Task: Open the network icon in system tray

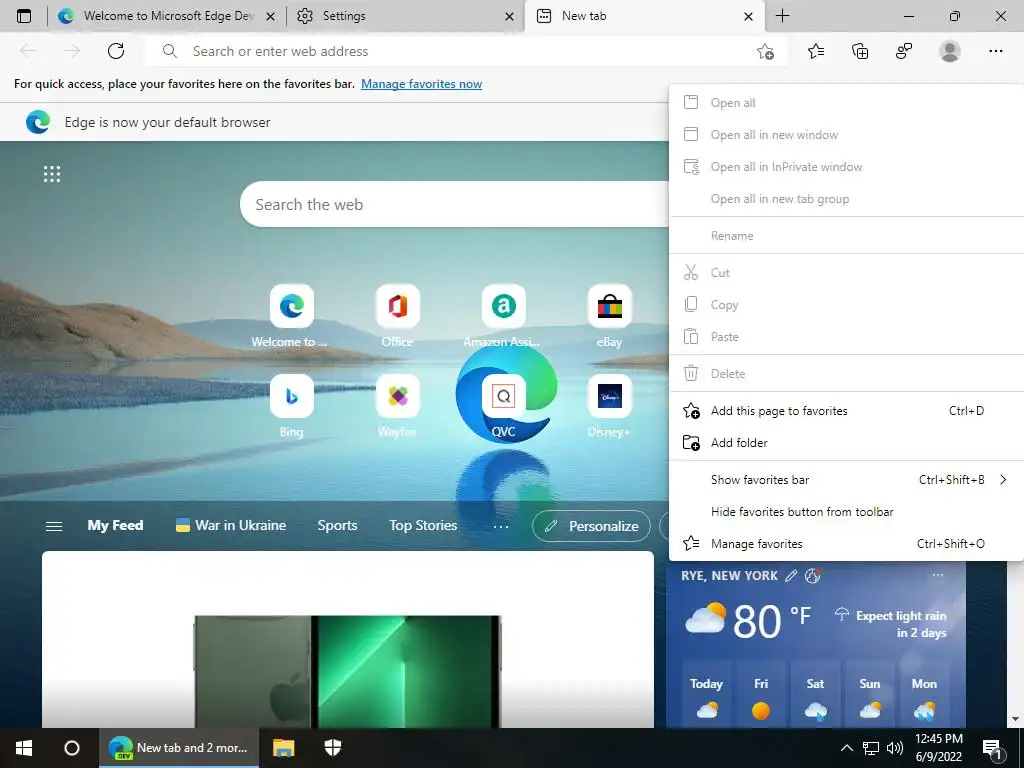Action: (871, 748)
